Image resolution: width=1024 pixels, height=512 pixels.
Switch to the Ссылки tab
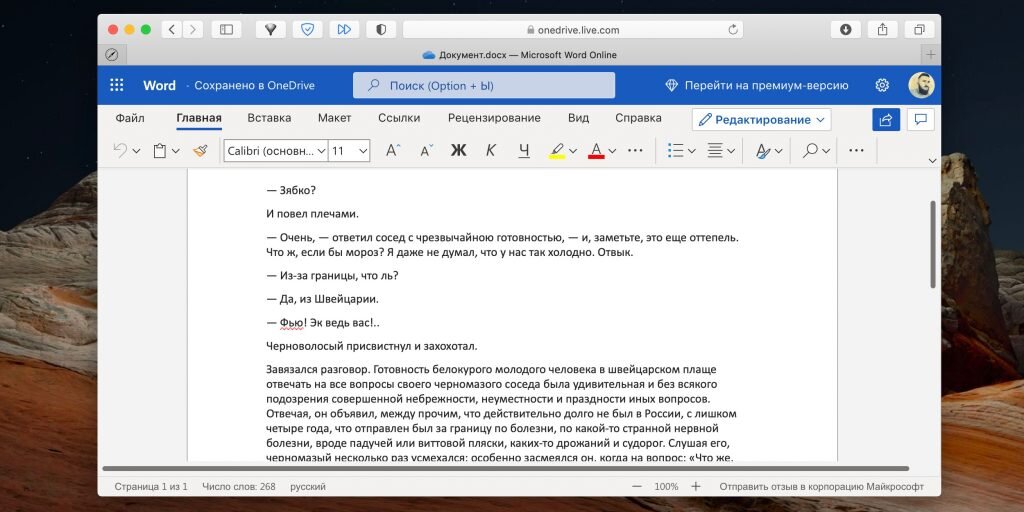[x=399, y=118]
